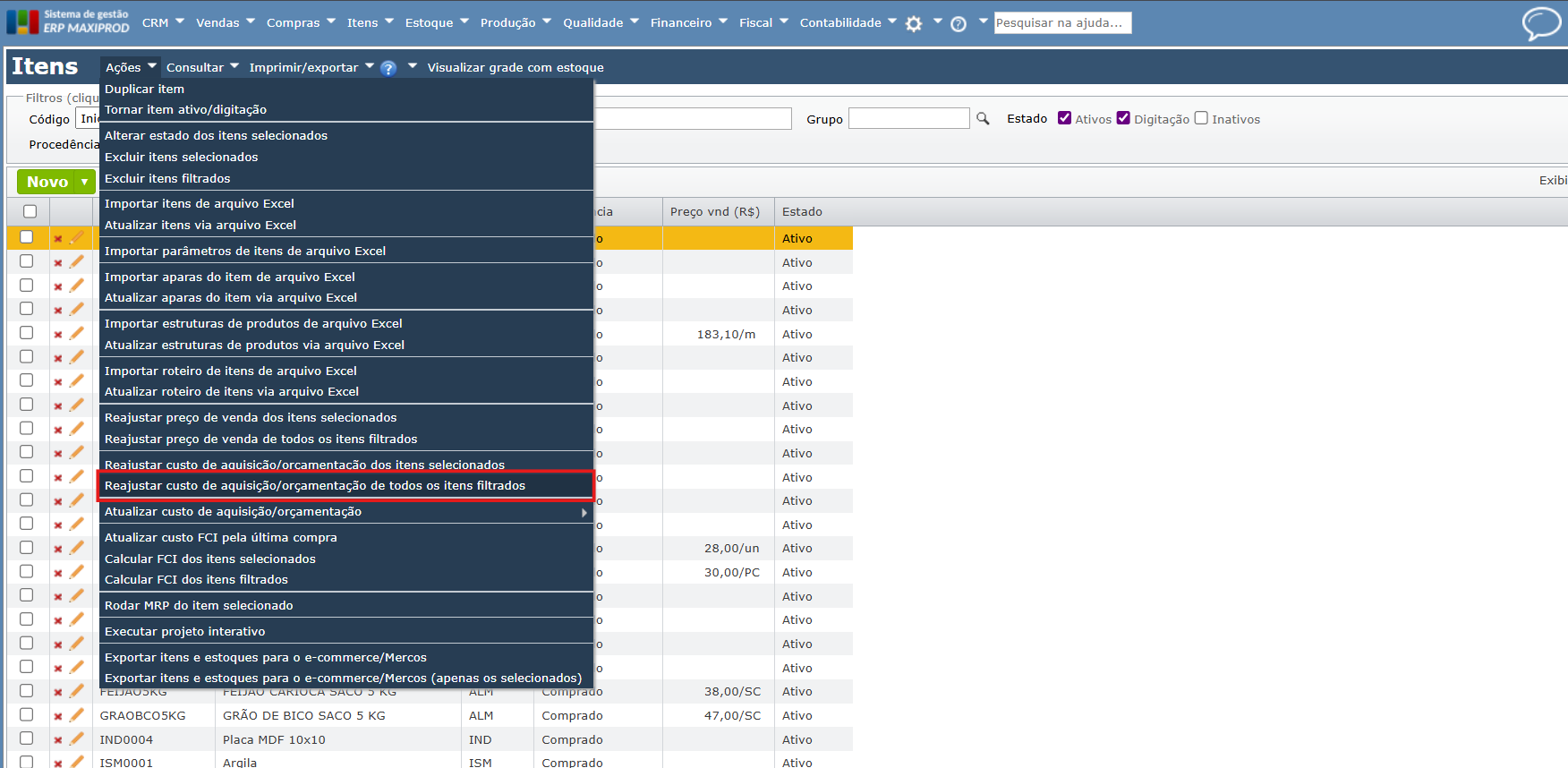This screenshot has width=1568, height=768.
Task: Open the Novo button dropdown arrow
Action: [x=85, y=182]
